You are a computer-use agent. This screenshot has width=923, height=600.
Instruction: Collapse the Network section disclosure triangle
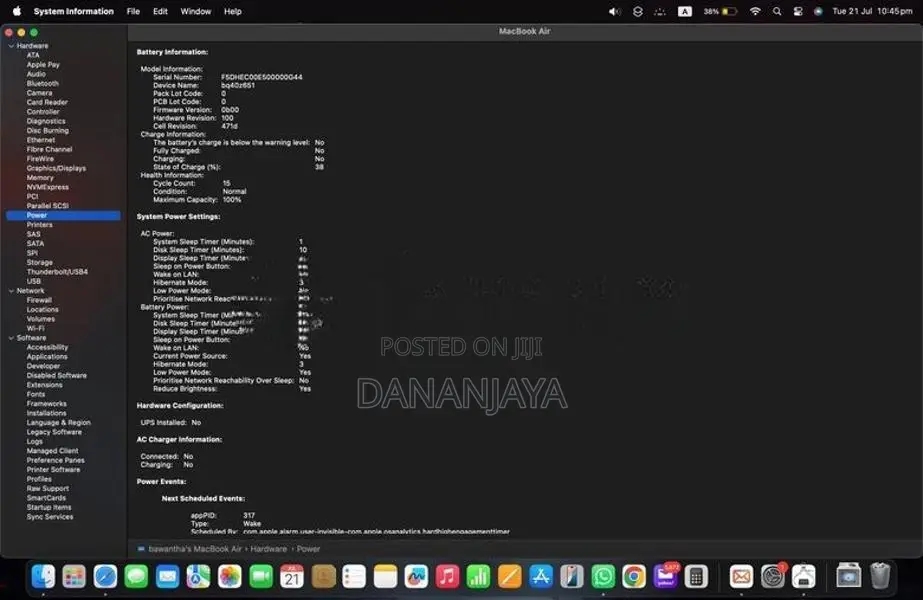[11, 291]
